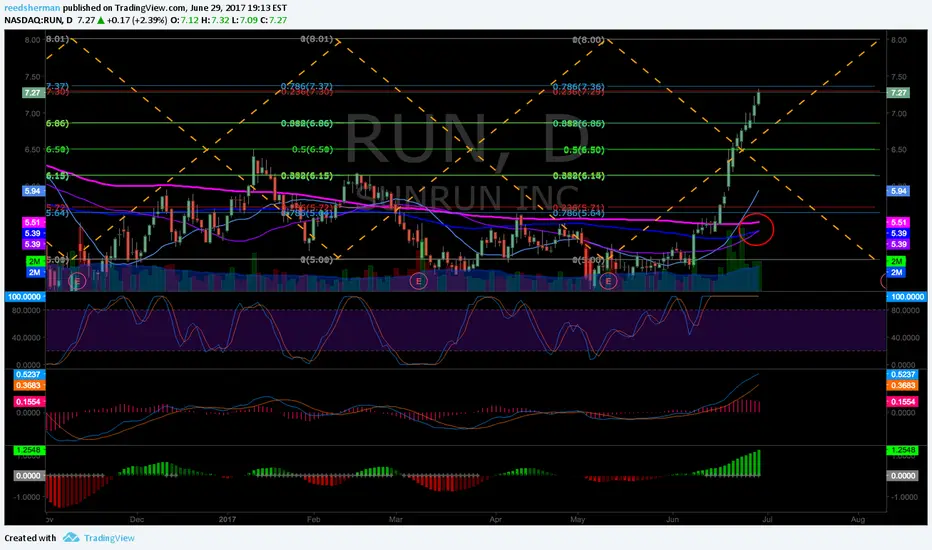Viewport: 932px width, 550px height.
Task: Click the Jun label on time axis
Action: (x=673, y=519)
